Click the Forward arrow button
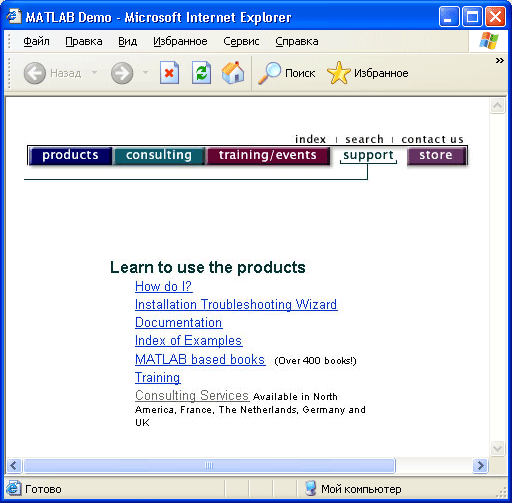 122,73
